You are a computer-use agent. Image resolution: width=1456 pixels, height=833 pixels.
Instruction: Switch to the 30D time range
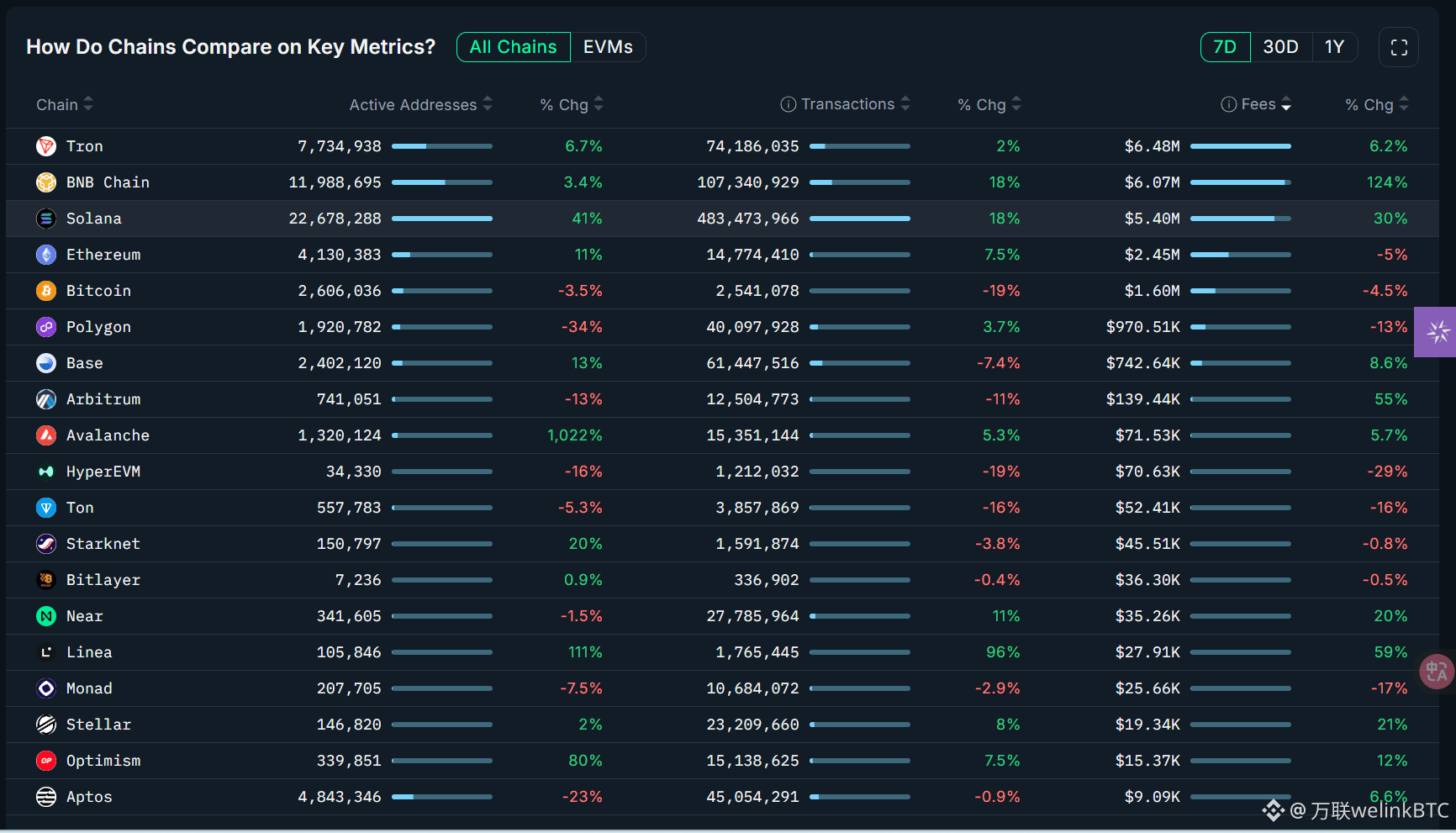click(x=1280, y=47)
